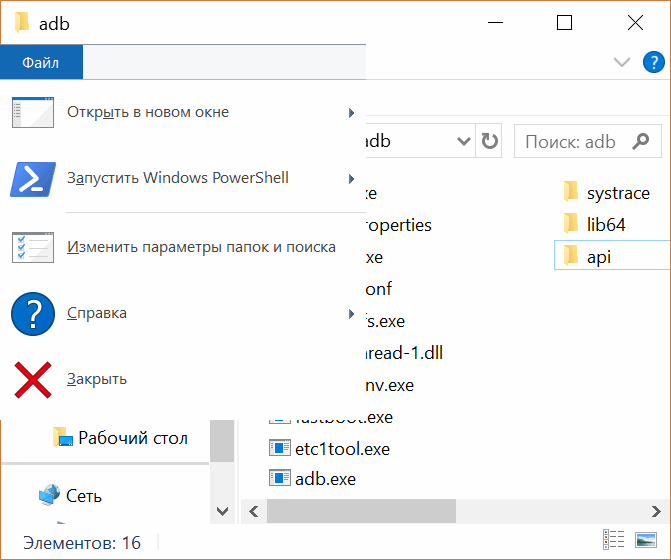Click the adb.exe file icon

tap(280, 478)
